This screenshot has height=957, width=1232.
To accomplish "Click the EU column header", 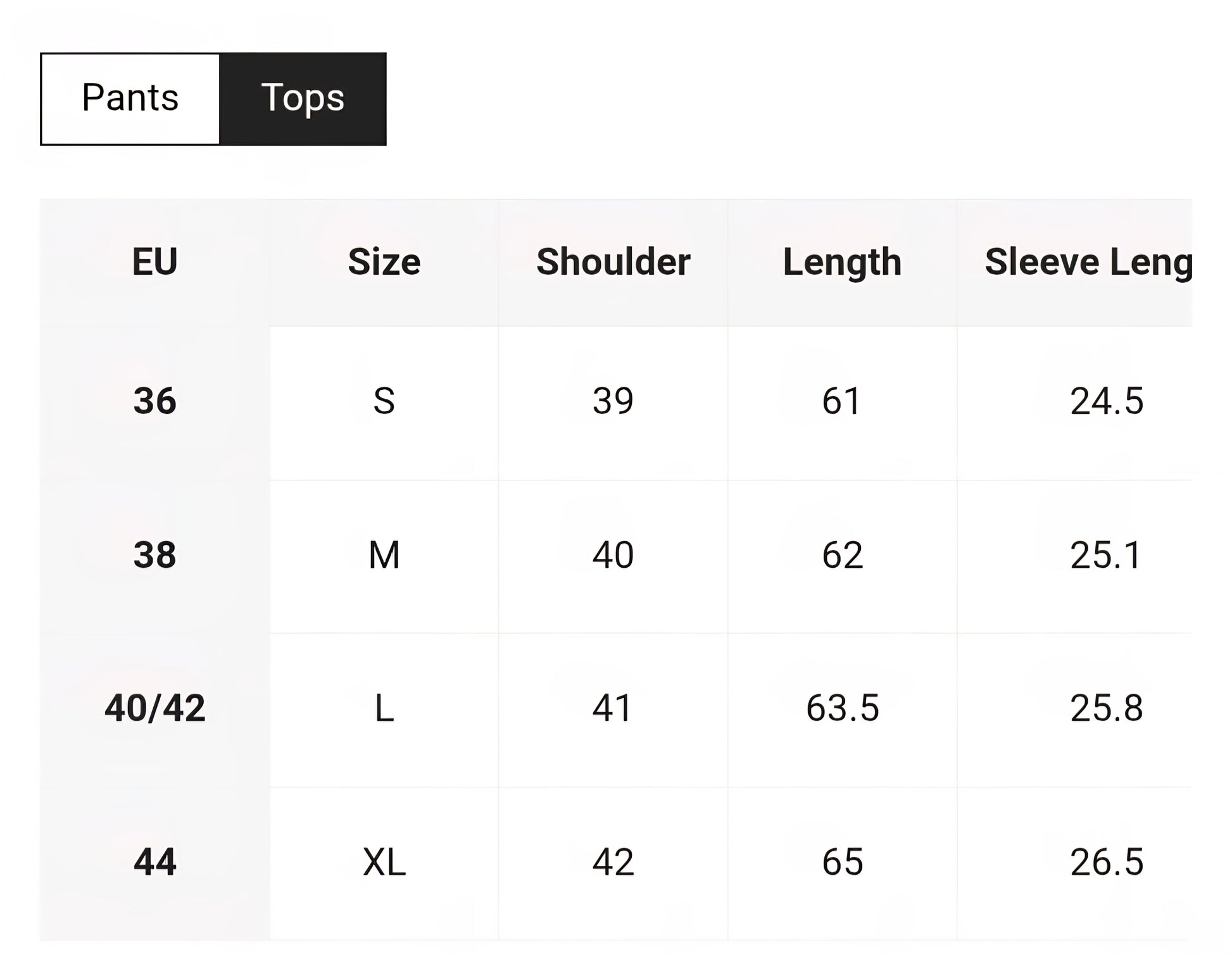I will point(155,262).
